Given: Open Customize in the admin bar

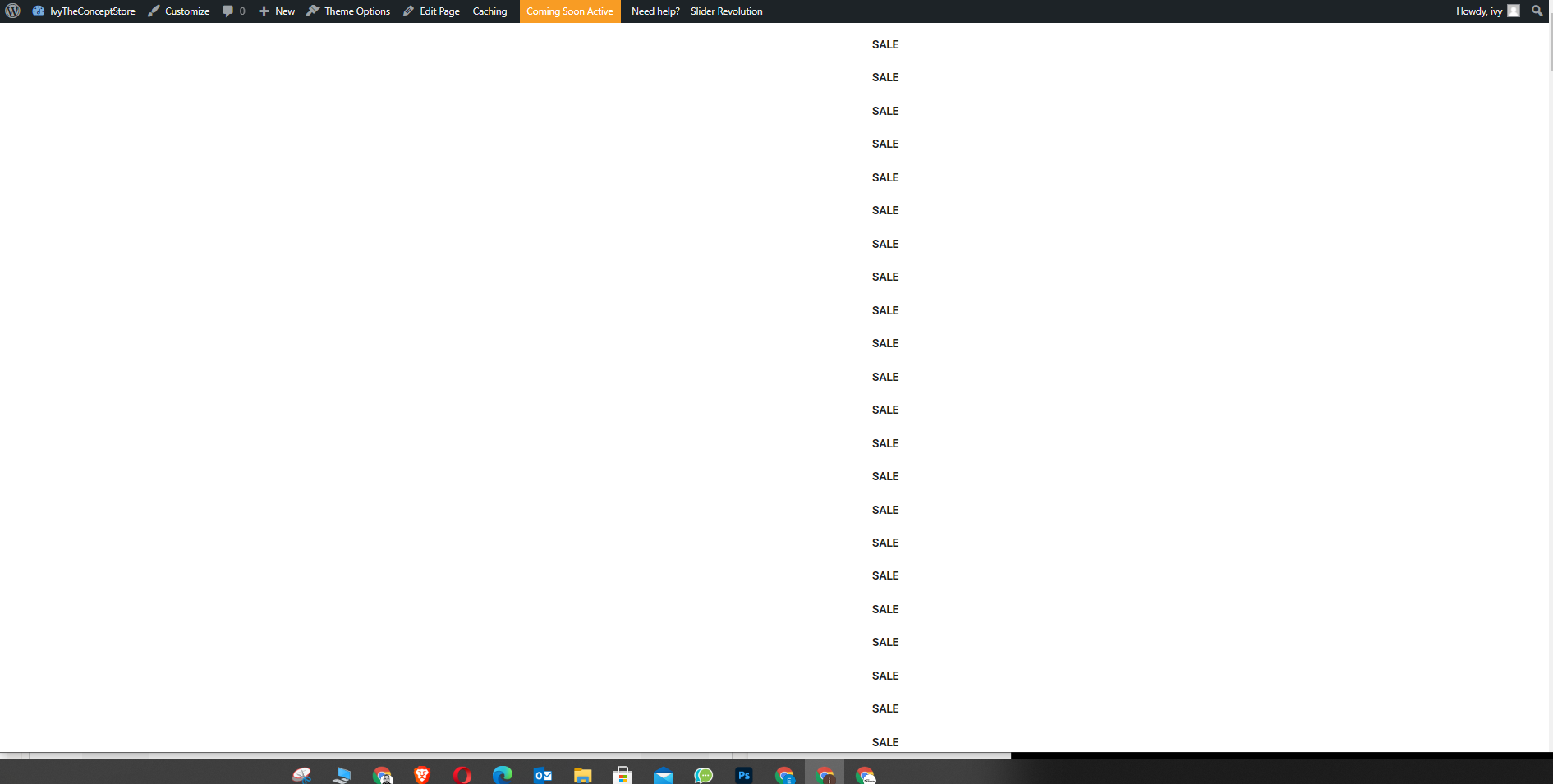Looking at the screenshot, I should coord(178,11).
